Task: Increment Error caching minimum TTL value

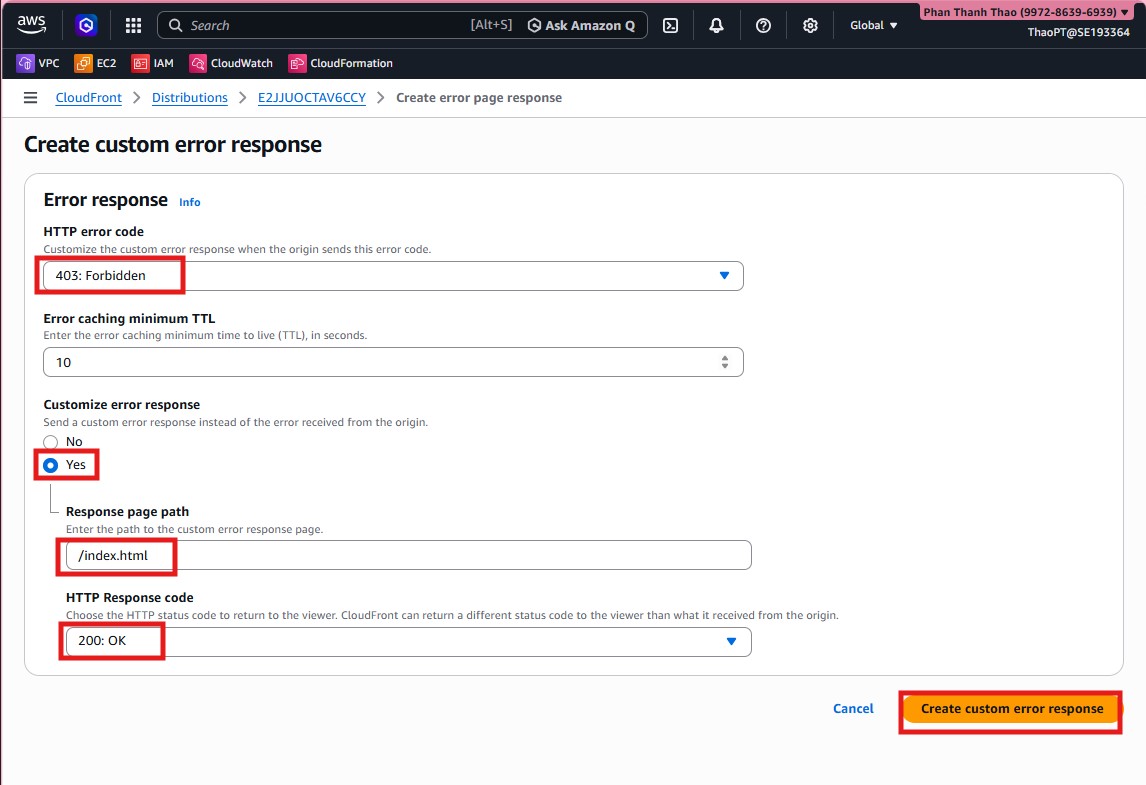Action: [x=724, y=357]
